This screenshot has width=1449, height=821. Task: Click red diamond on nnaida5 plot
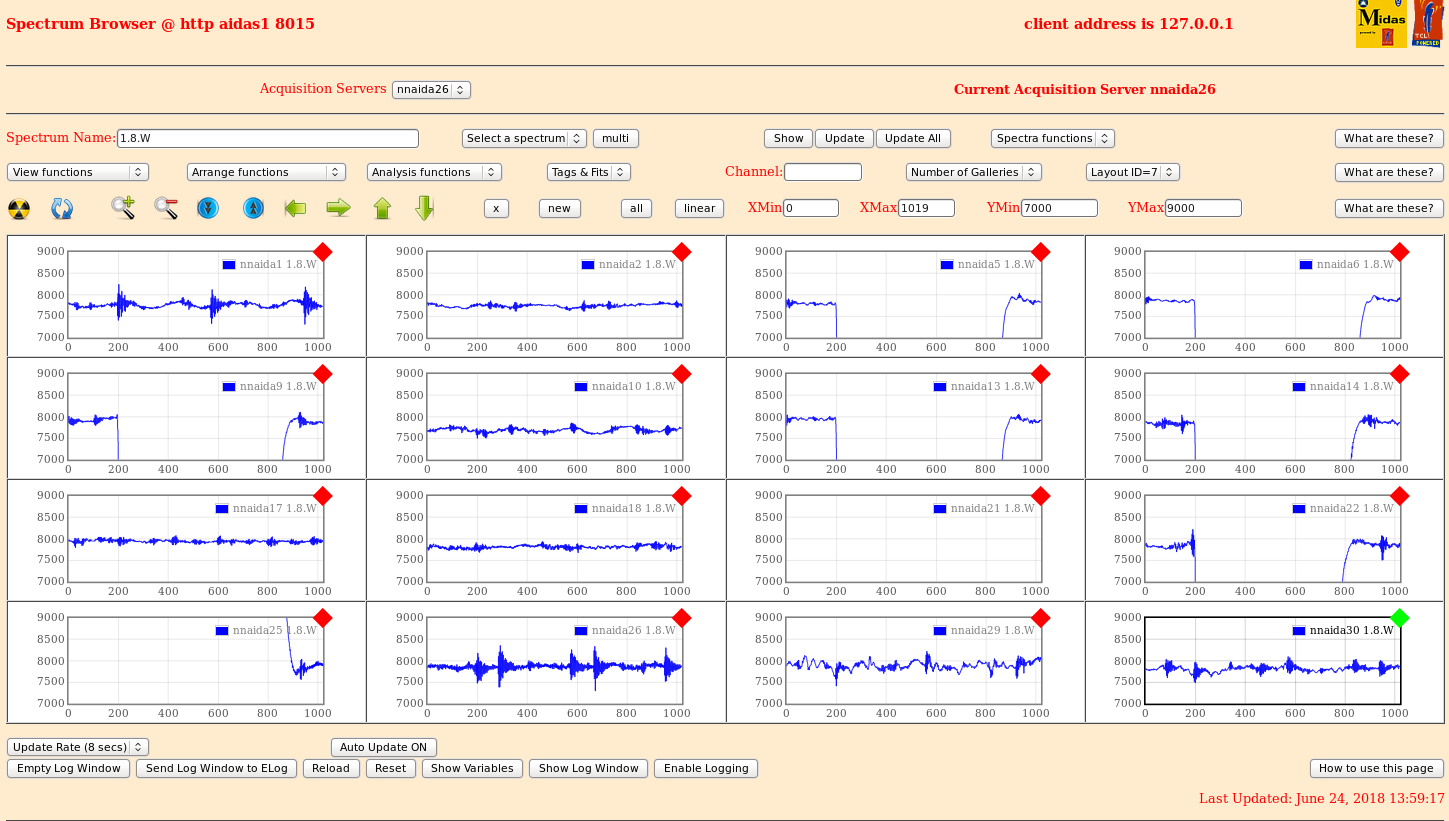[x=1040, y=252]
